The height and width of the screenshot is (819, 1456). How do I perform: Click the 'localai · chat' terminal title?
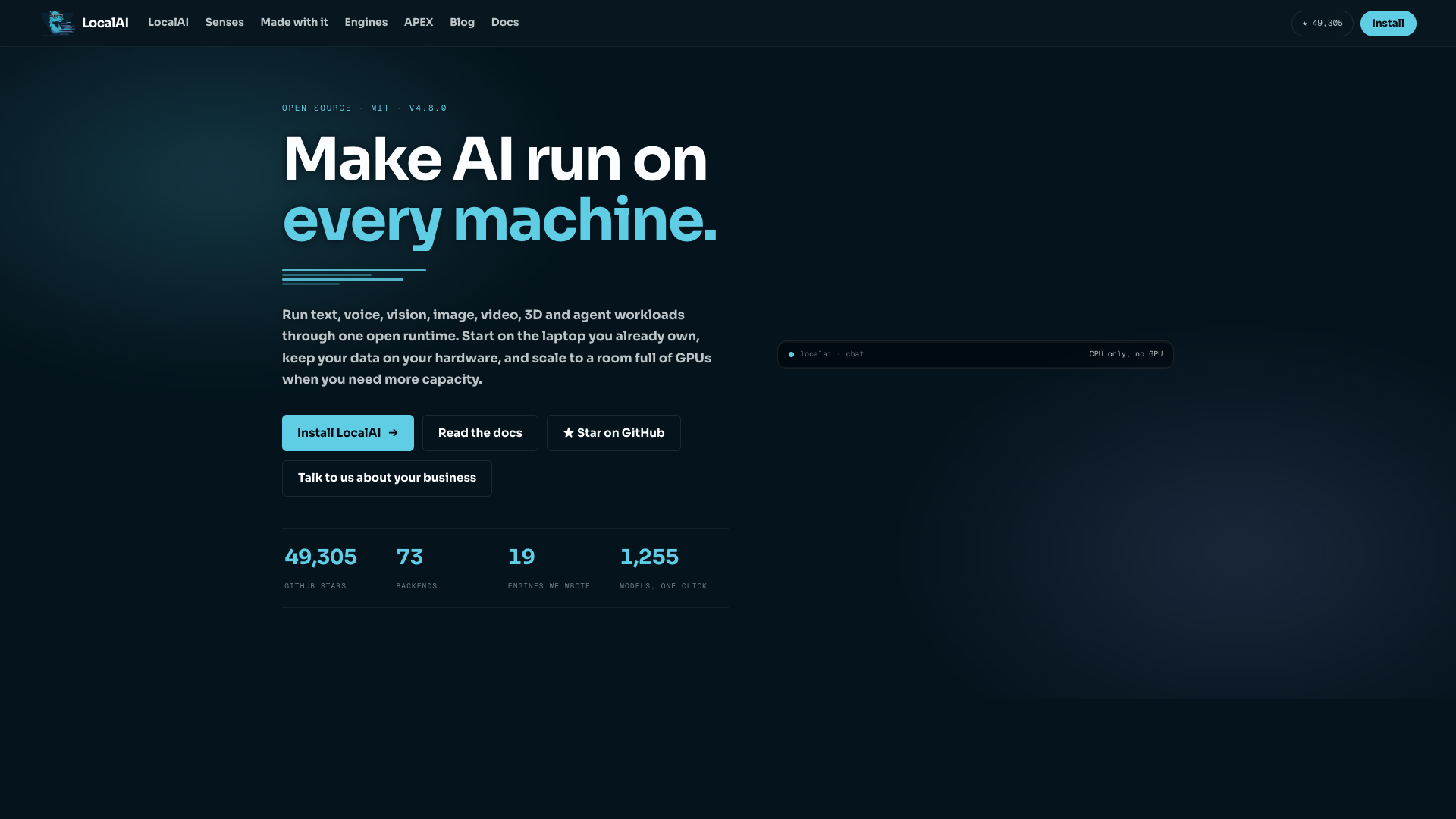832,354
